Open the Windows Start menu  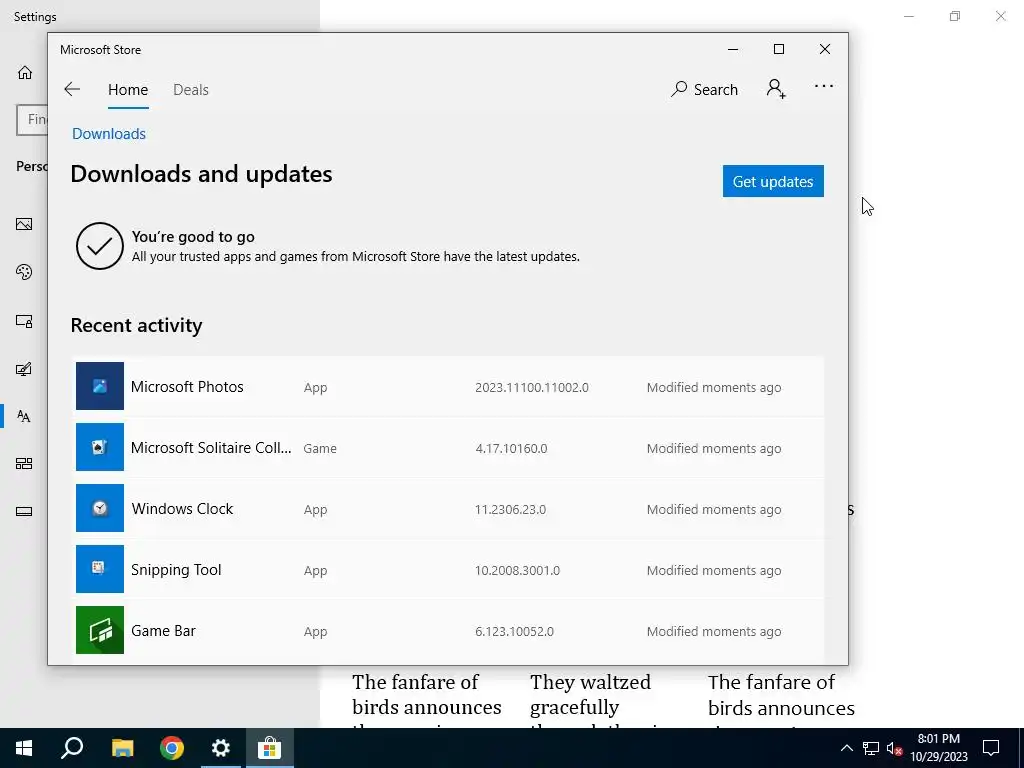click(x=24, y=748)
